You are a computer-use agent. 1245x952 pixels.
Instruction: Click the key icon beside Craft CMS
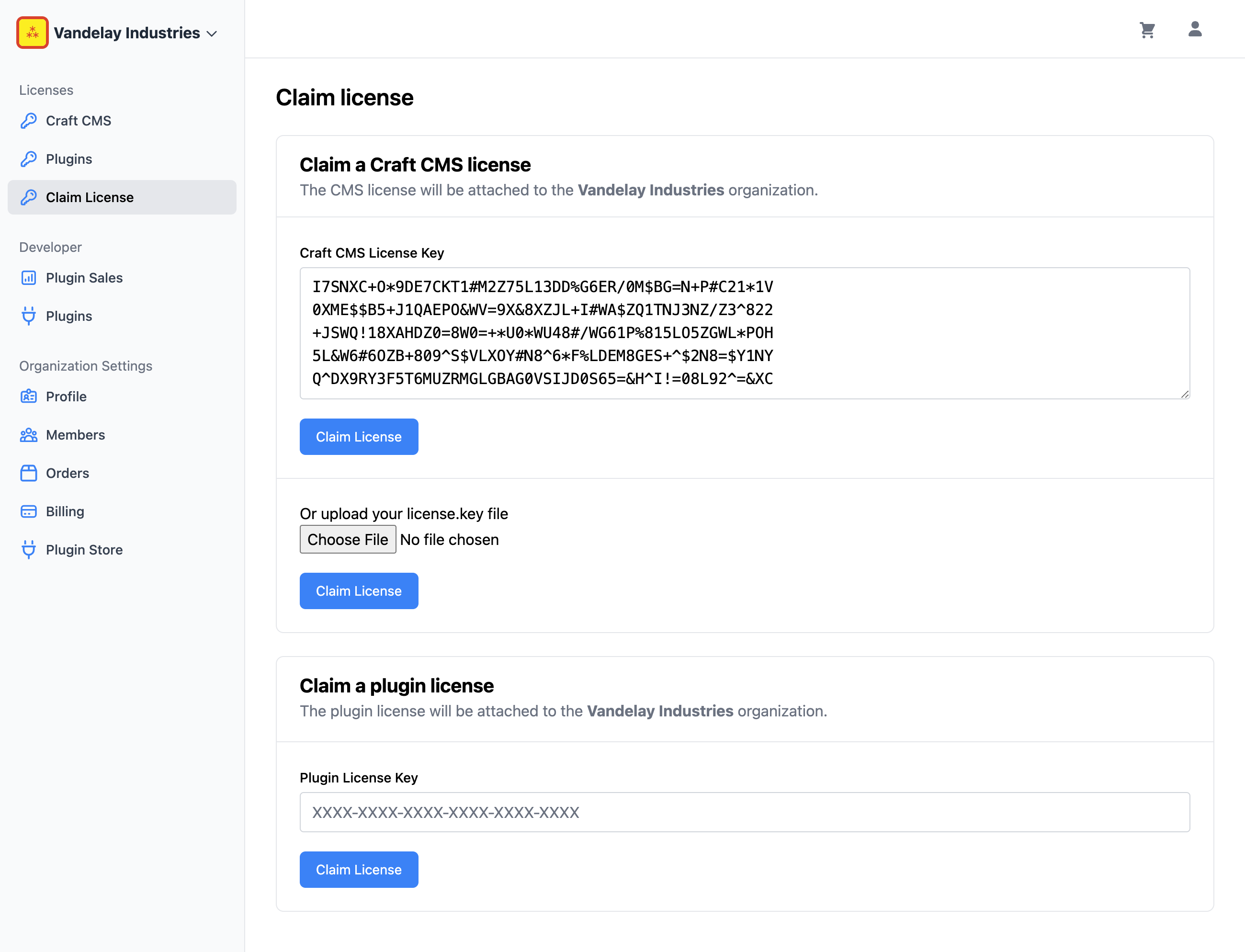28,121
